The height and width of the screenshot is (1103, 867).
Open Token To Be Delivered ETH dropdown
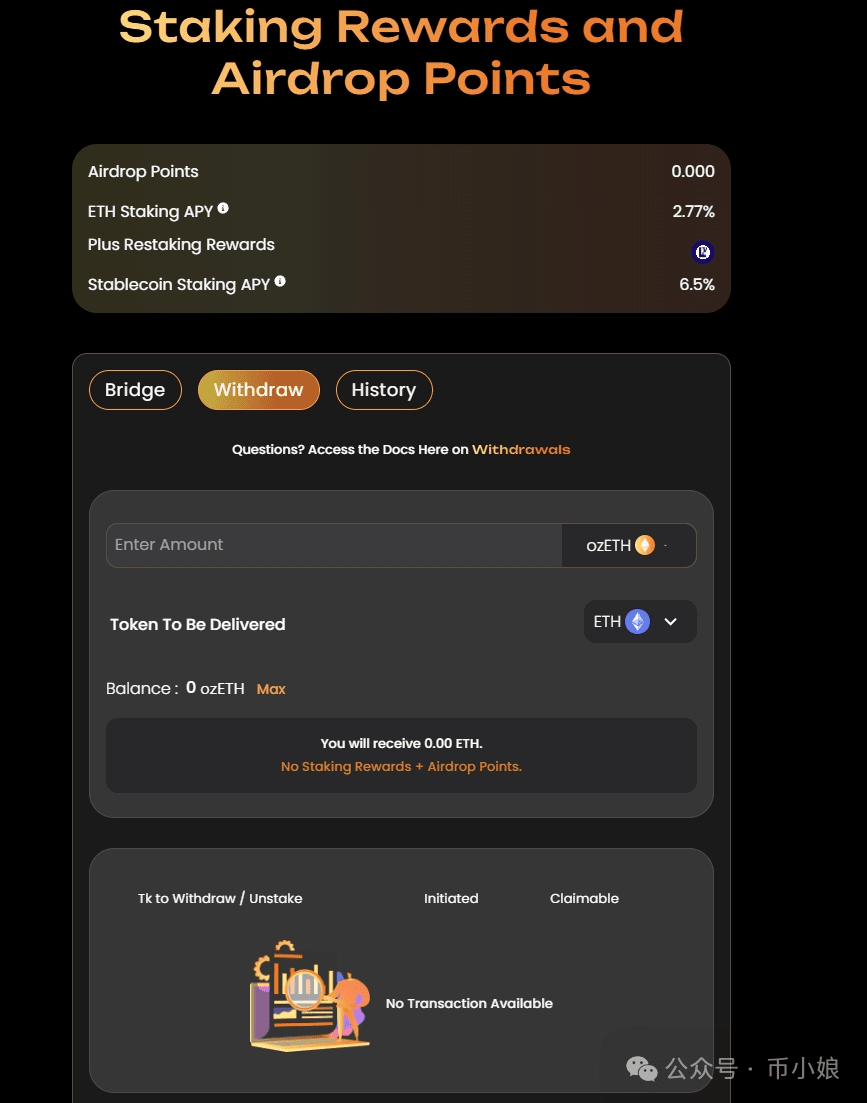point(640,622)
